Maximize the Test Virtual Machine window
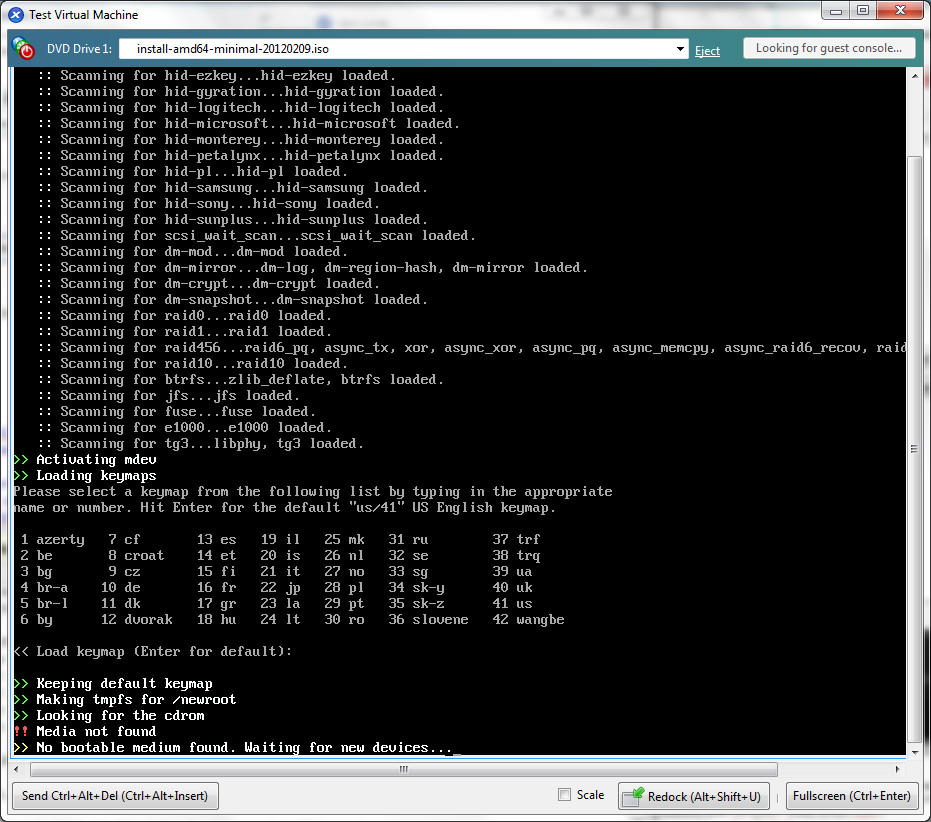 (x=862, y=11)
